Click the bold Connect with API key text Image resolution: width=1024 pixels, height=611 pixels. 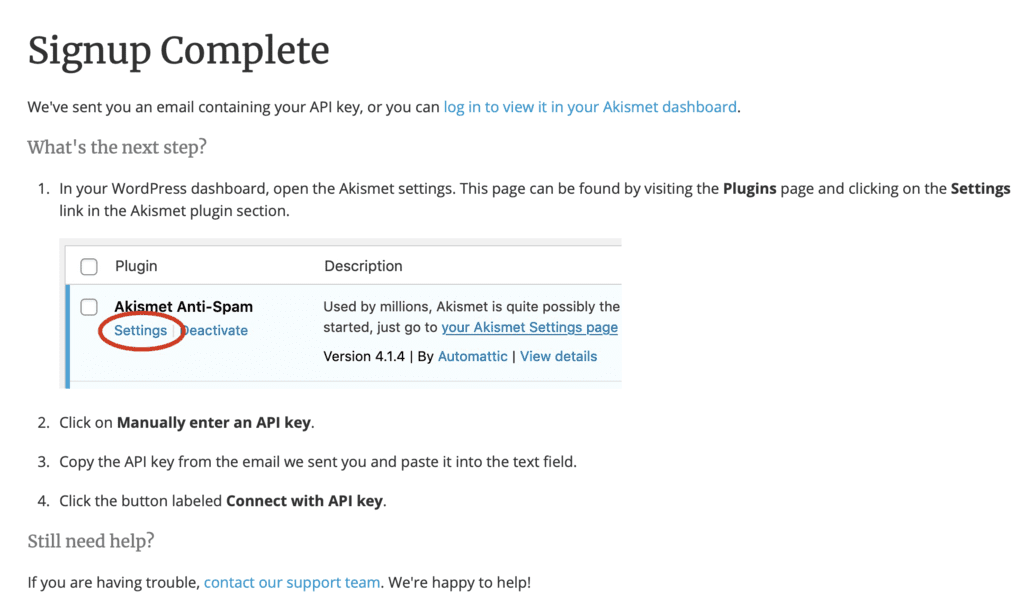(x=304, y=501)
